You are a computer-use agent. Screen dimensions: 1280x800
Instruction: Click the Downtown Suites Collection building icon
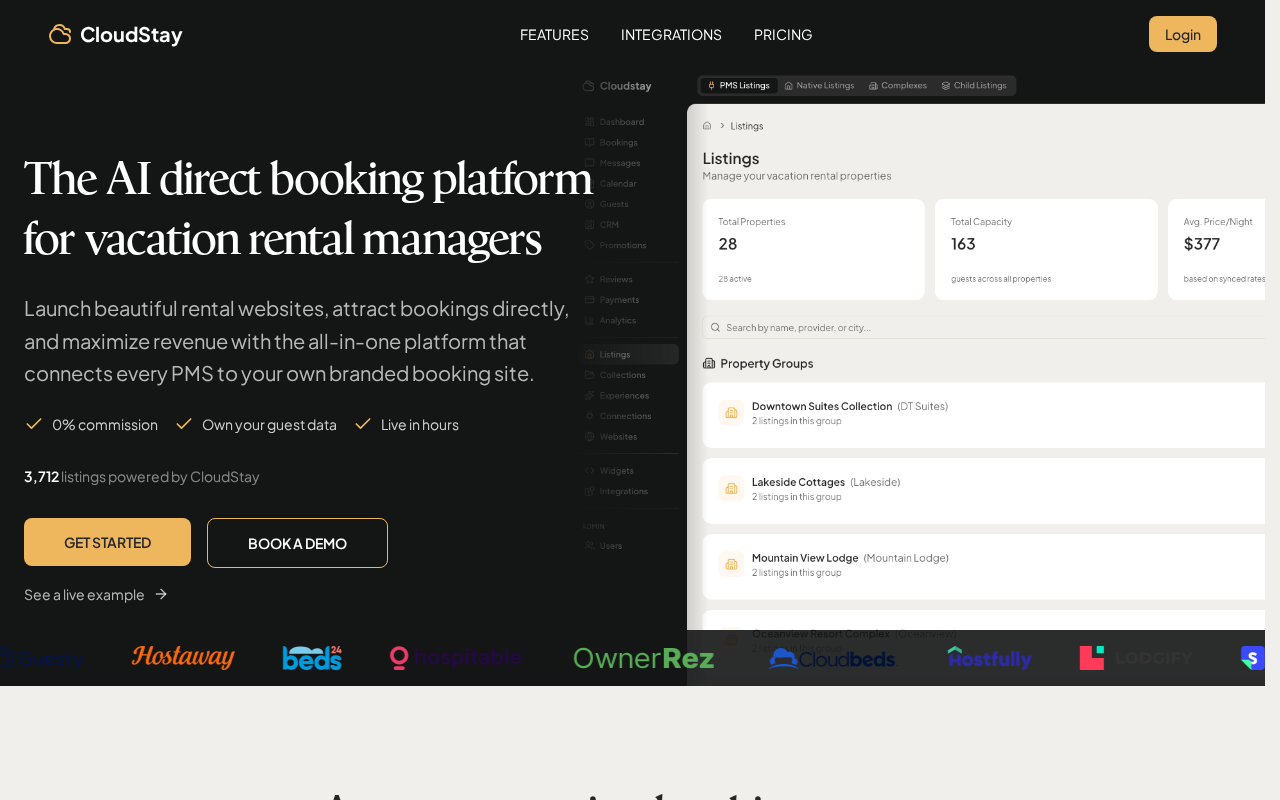(x=731, y=413)
